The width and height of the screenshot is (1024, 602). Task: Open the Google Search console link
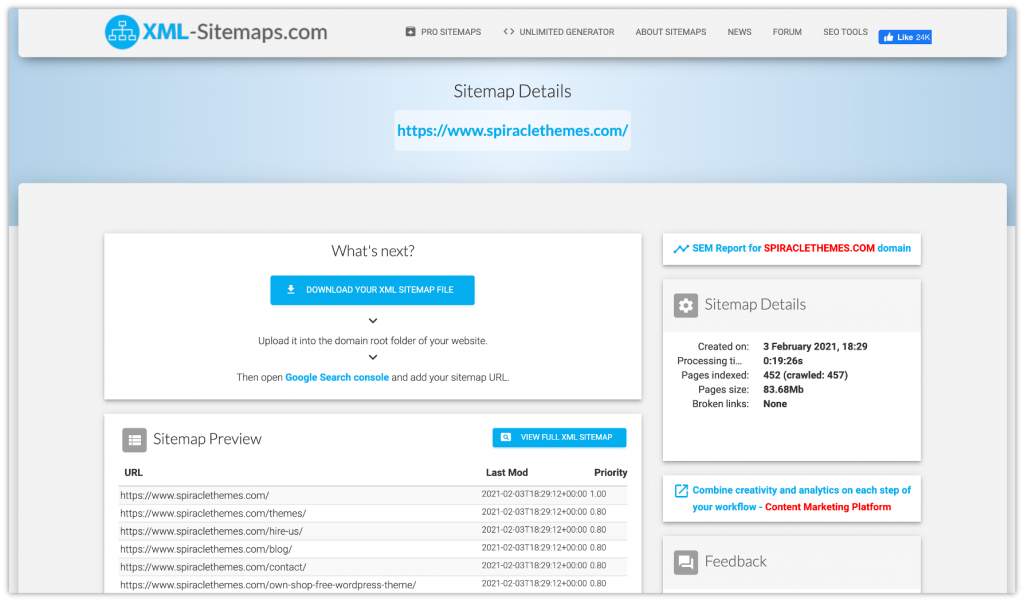tap(337, 377)
